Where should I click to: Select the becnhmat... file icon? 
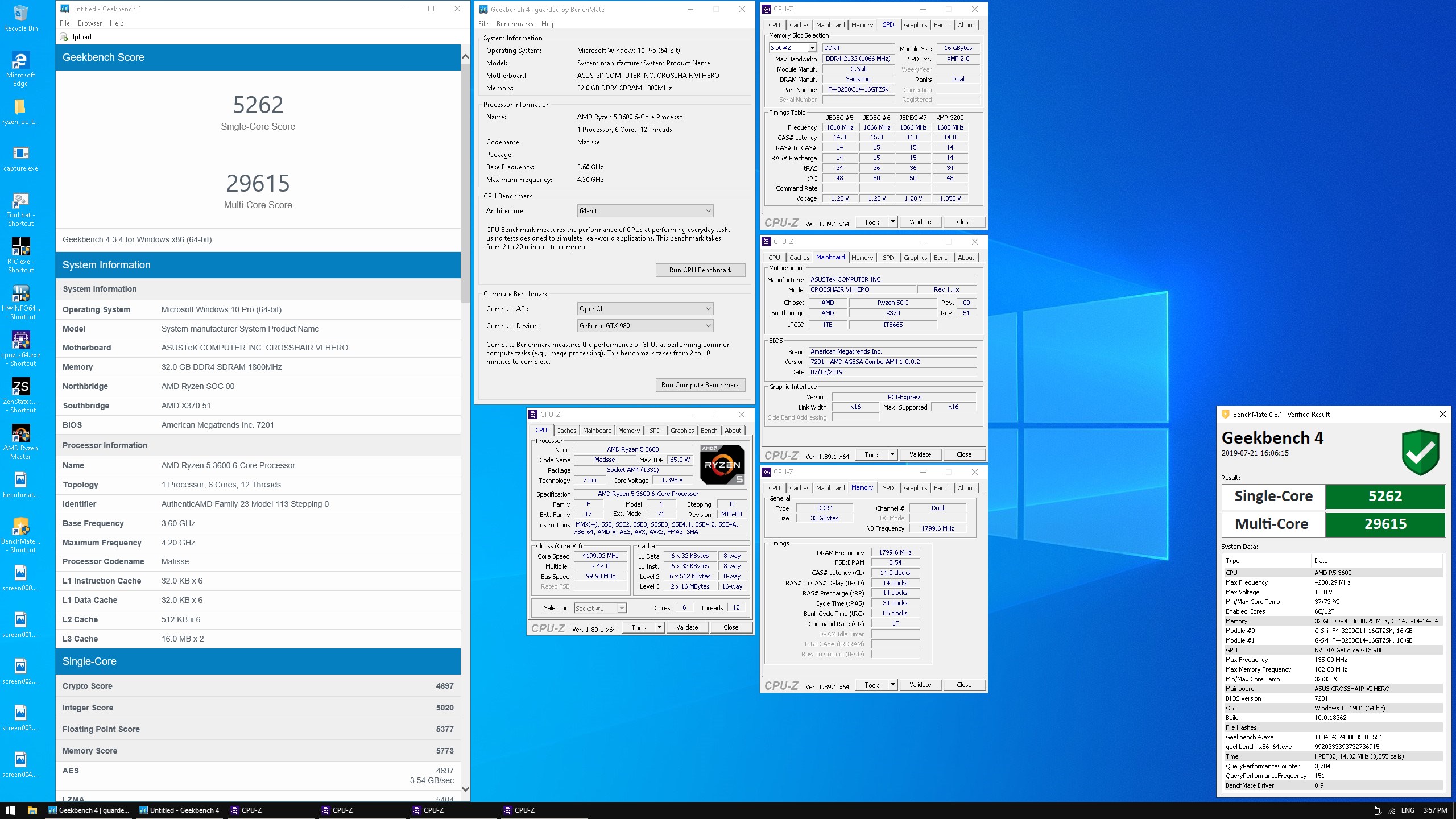20,485
